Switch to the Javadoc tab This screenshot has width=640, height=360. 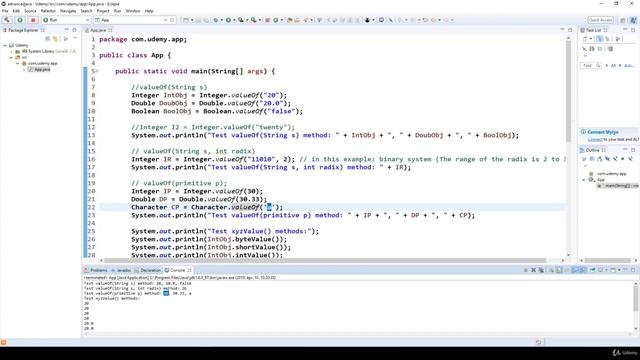[121, 270]
